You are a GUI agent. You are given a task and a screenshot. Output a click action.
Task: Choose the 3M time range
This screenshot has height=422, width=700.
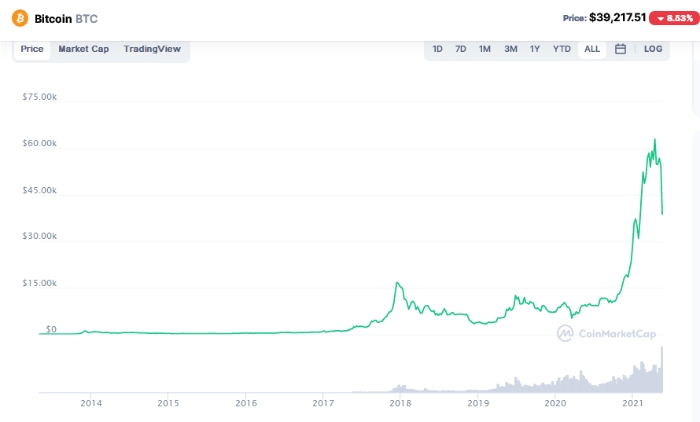pos(510,49)
